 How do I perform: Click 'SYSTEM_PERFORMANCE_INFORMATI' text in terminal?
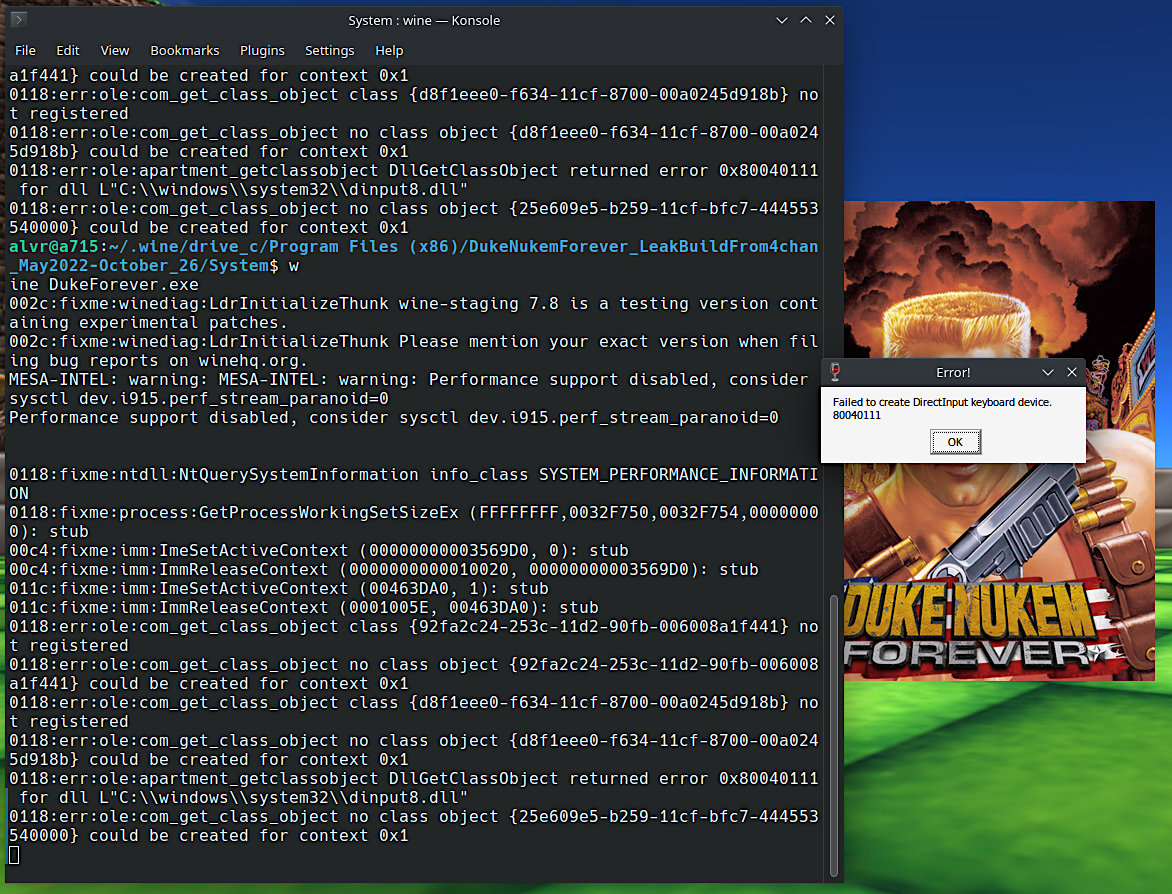click(679, 475)
